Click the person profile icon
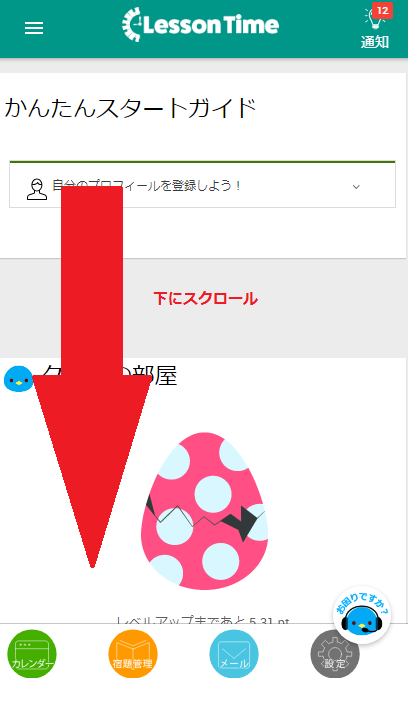 click(x=37, y=189)
